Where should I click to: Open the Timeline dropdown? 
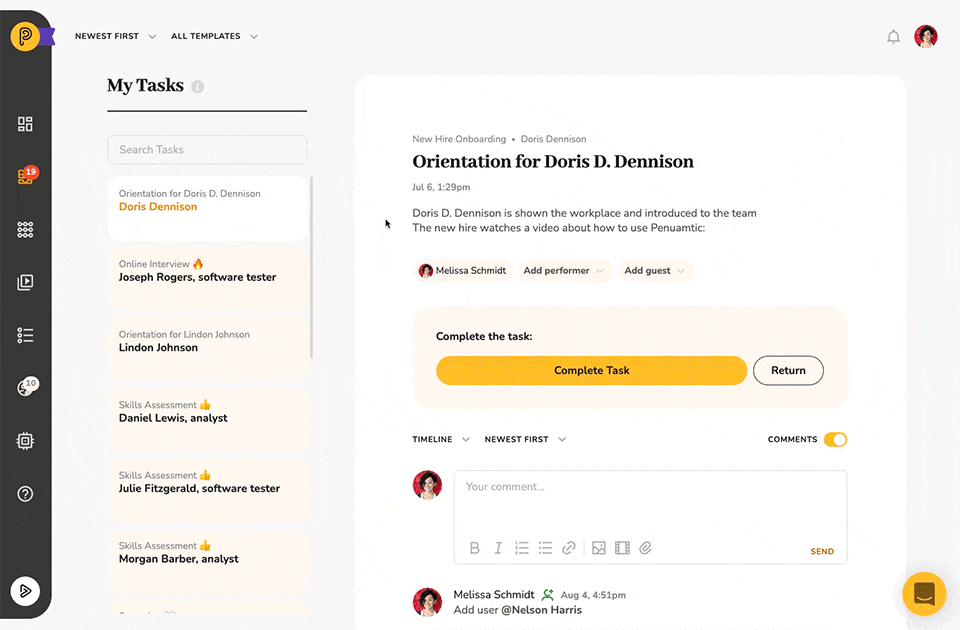(441, 440)
